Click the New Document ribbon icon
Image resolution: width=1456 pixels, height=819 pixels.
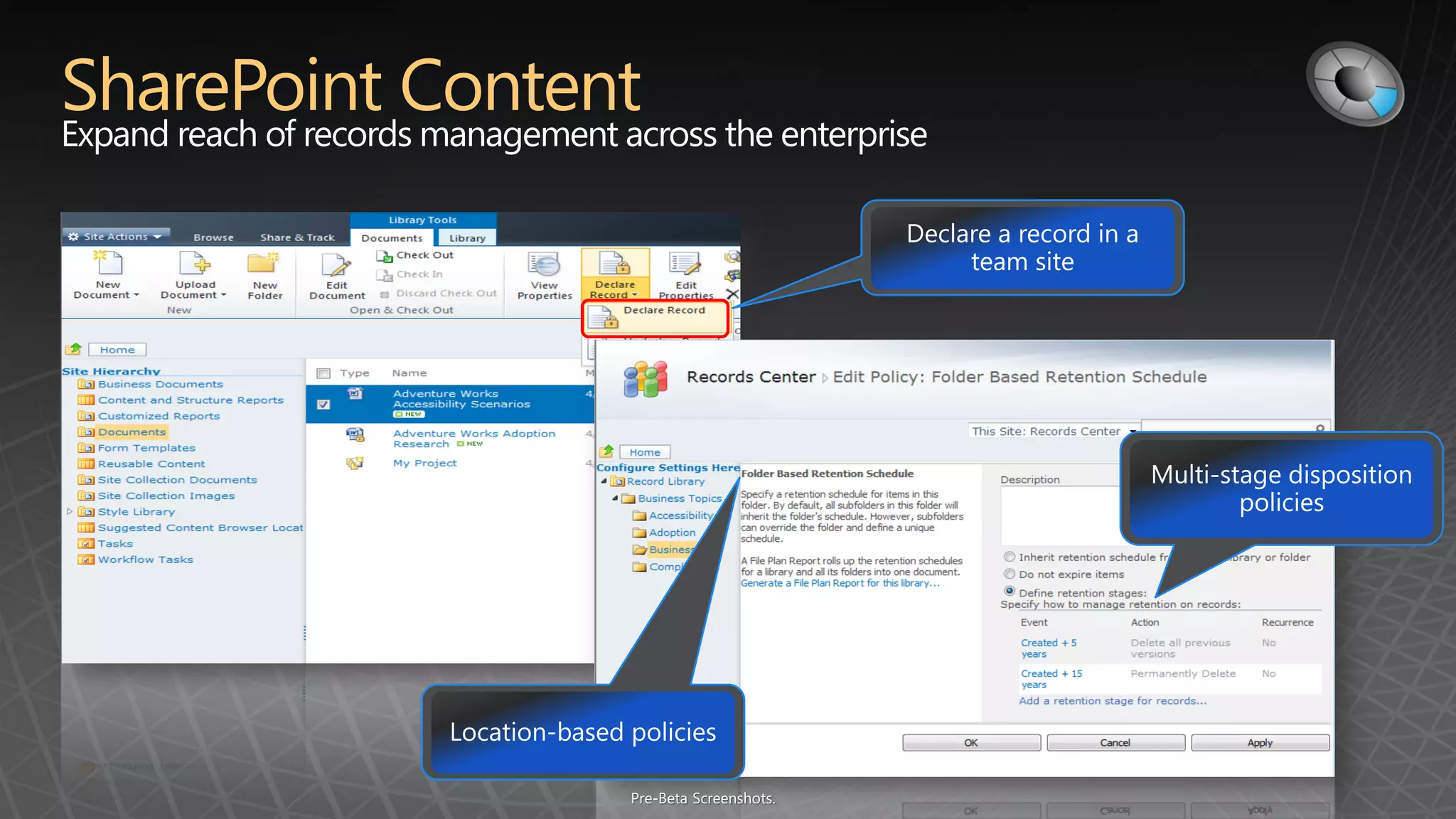coord(108,264)
